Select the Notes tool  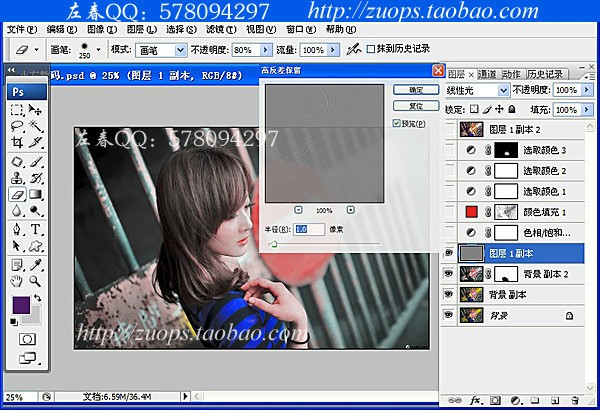pyautogui.click(x=16, y=265)
